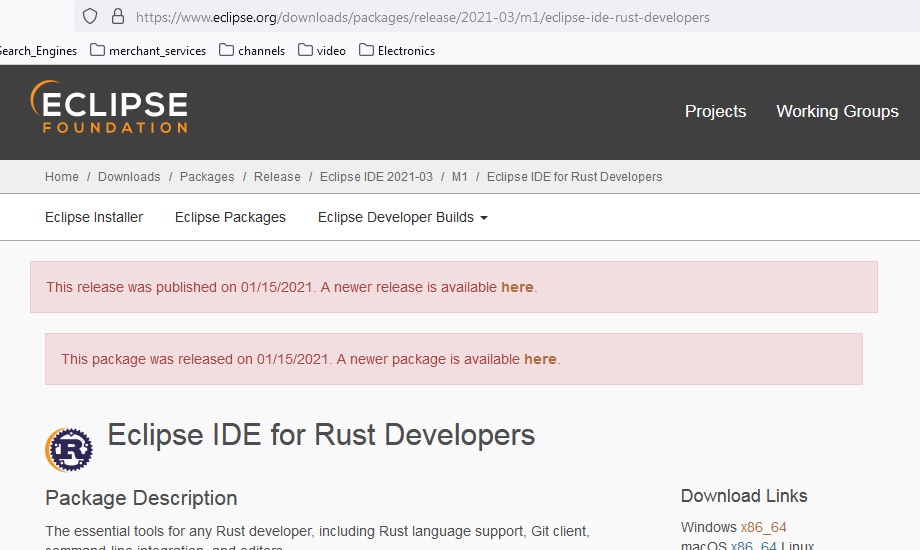
Task: Click Eclipse IDE for Rust Developers breadcrumb
Action: pos(574,177)
